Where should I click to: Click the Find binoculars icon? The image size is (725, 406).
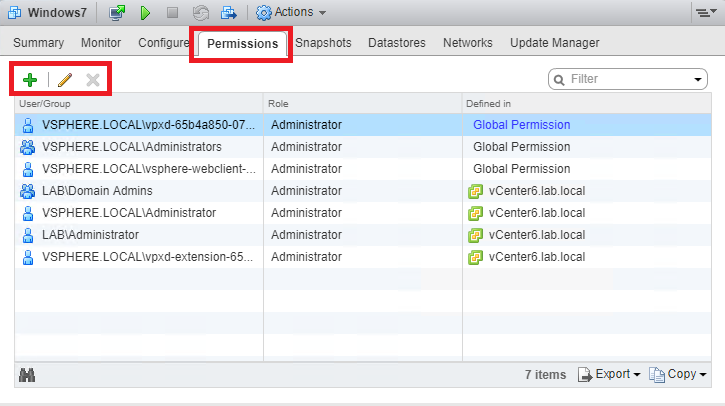28,375
